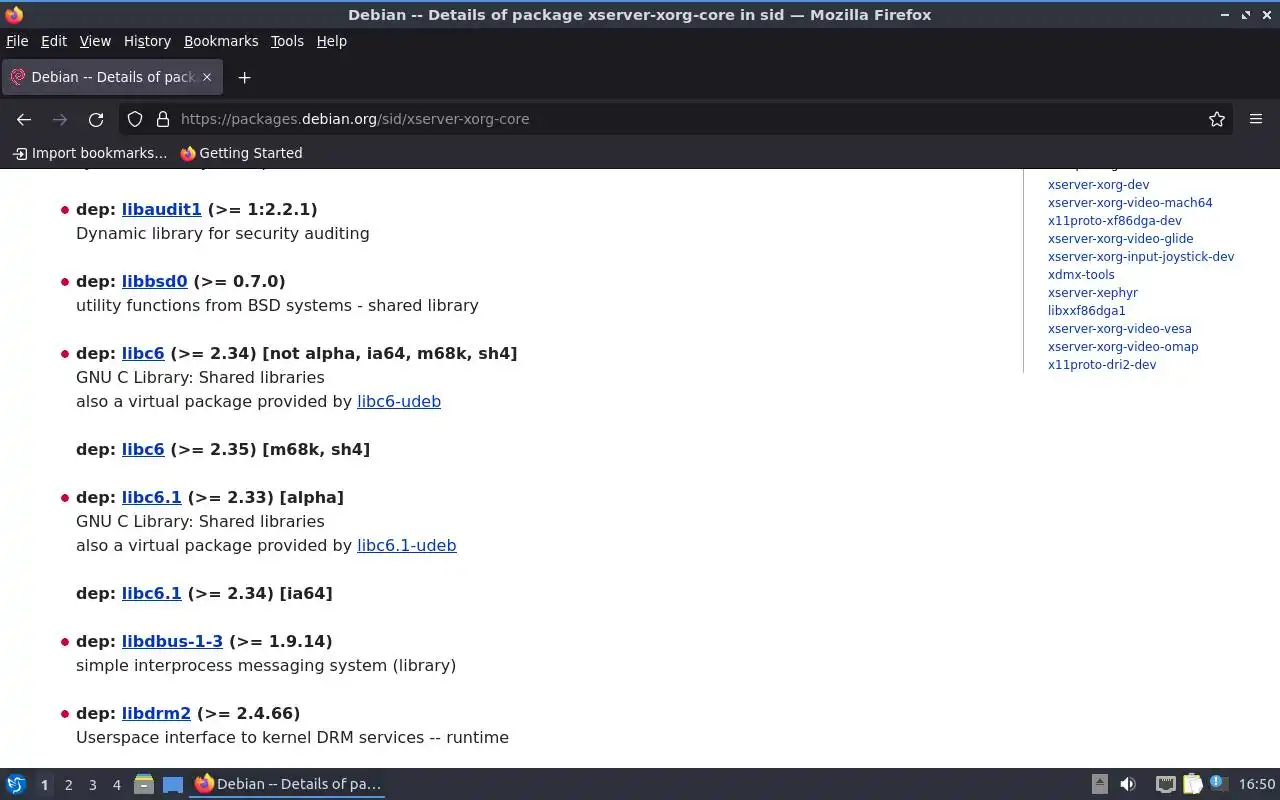Click 'Userspace interface to kernel DRM services' text
The height and width of the screenshot is (800, 1280).
(x=250, y=737)
